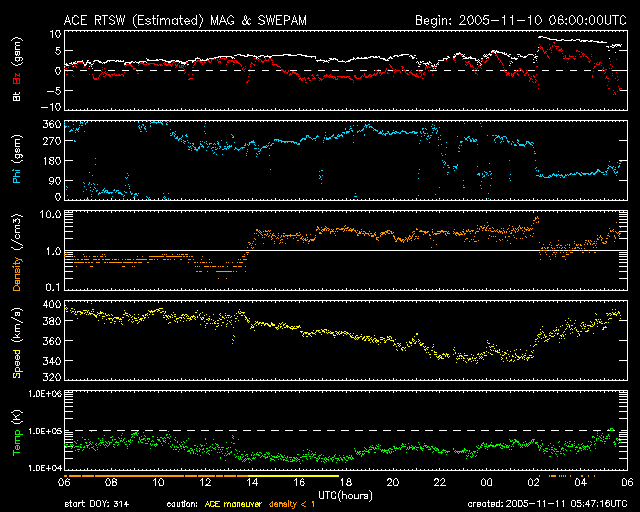Click the 14 hour label on the UTC axis
Viewport: 640px width, 512px height.
(252, 483)
